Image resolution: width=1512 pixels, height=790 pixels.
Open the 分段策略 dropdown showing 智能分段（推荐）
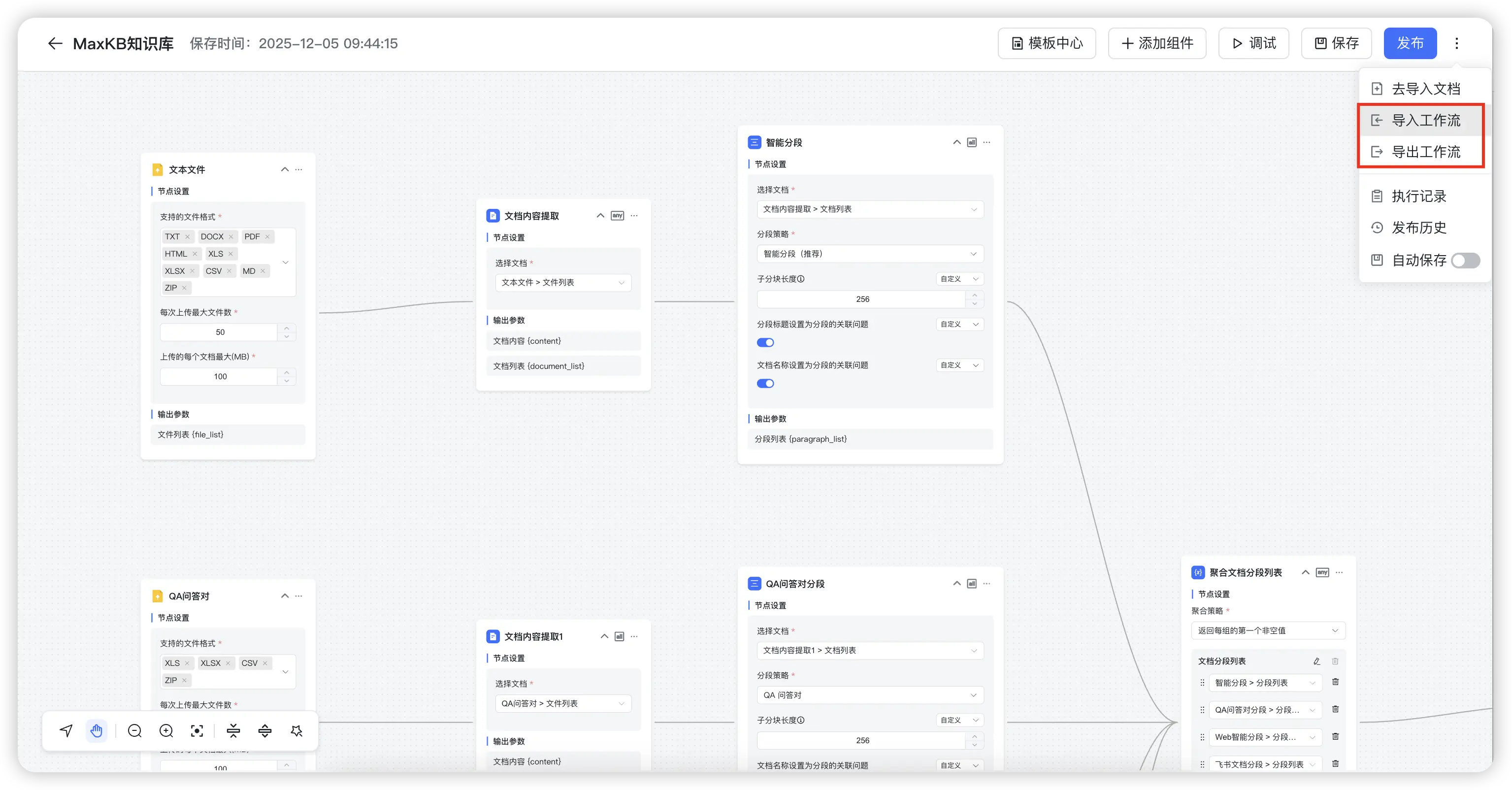click(x=869, y=254)
